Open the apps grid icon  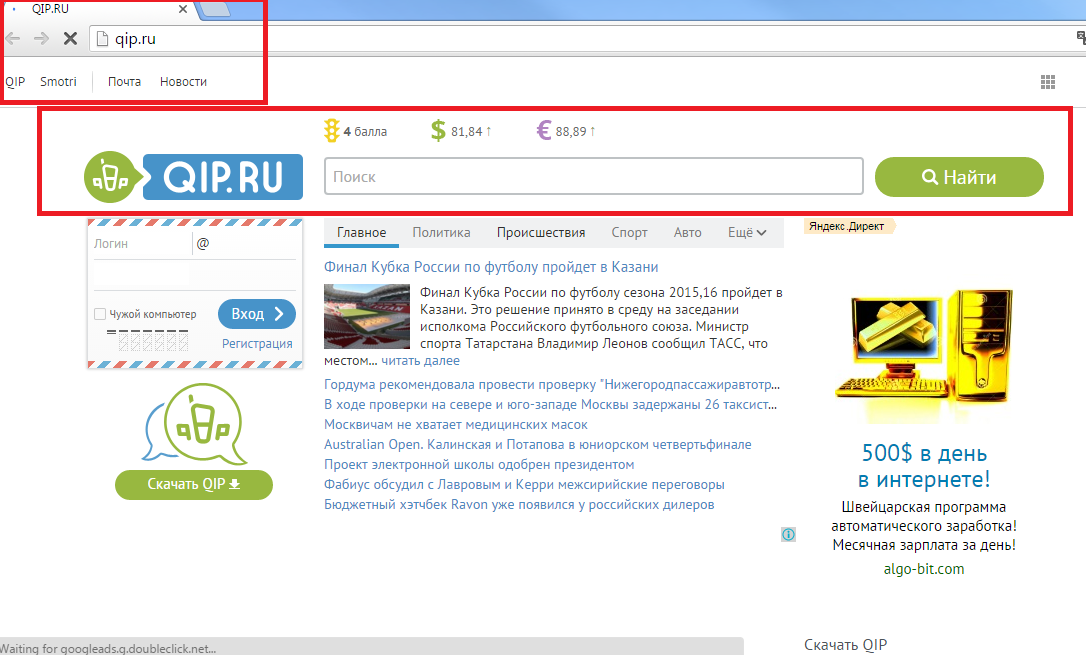pos(1048,82)
